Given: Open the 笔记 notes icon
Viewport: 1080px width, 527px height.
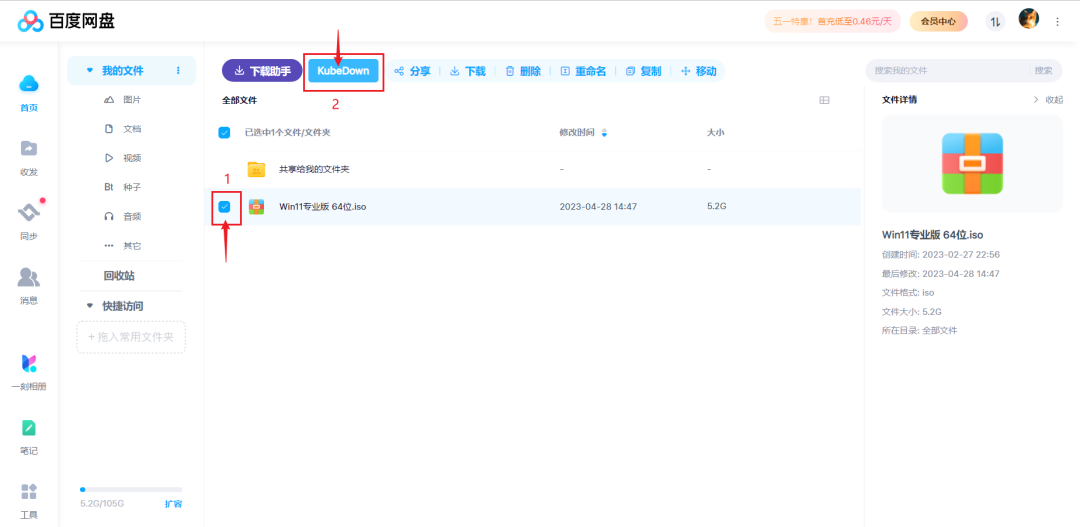Looking at the screenshot, I should tap(29, 428).
